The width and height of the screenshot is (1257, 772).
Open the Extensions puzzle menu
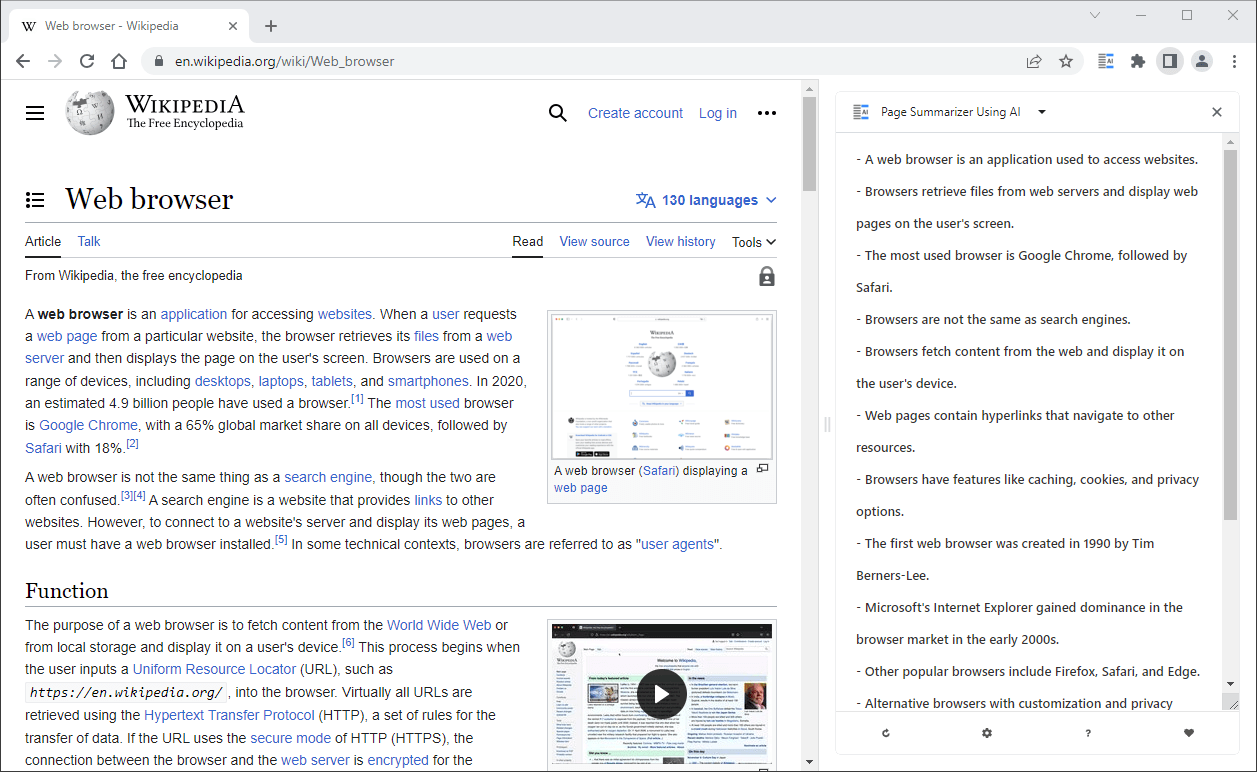pos(1138,61)
